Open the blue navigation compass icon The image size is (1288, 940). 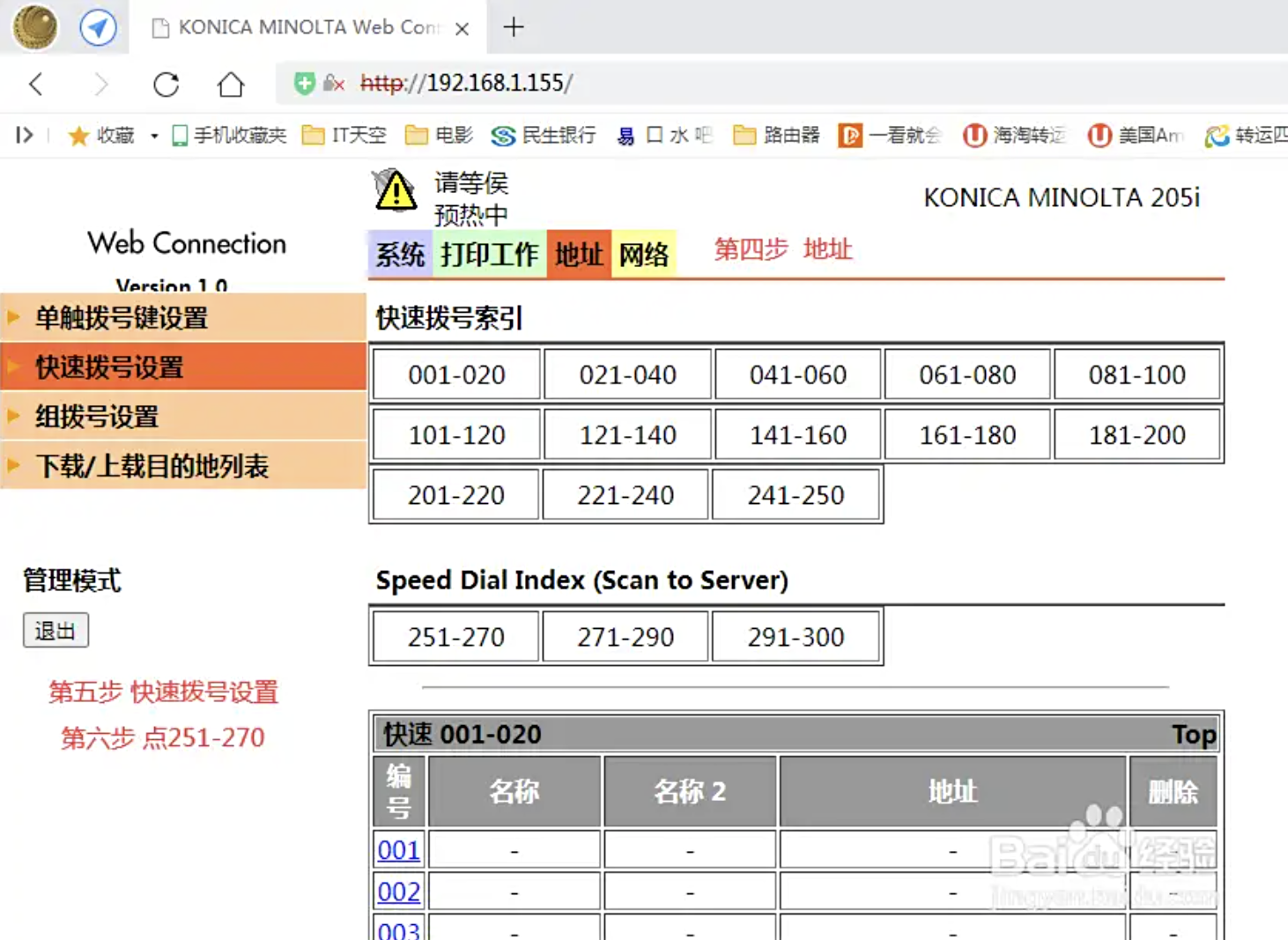point(98,27)
